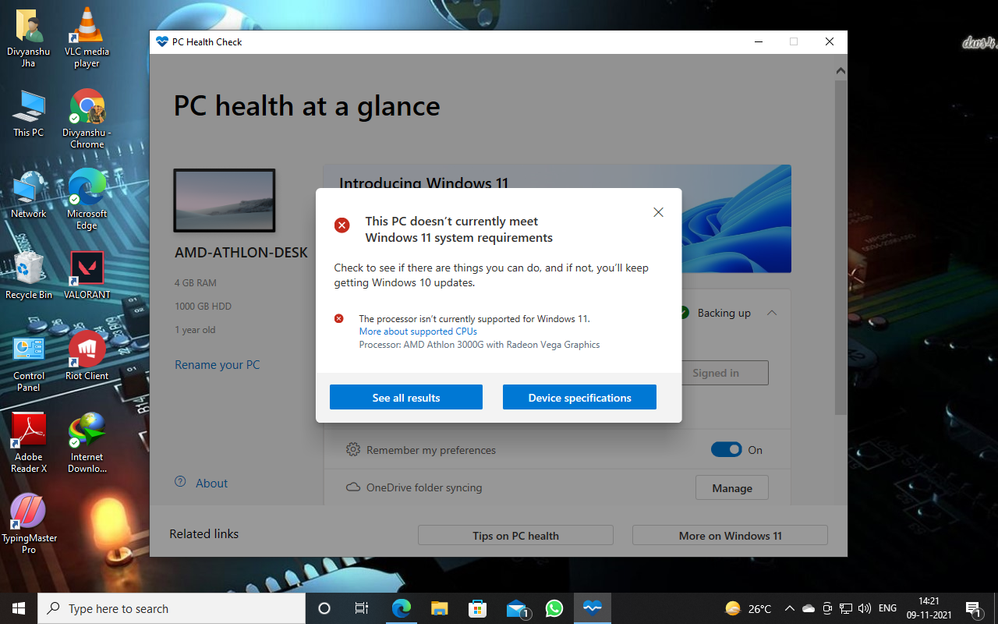Open clock and date flyout

point(929,608)
